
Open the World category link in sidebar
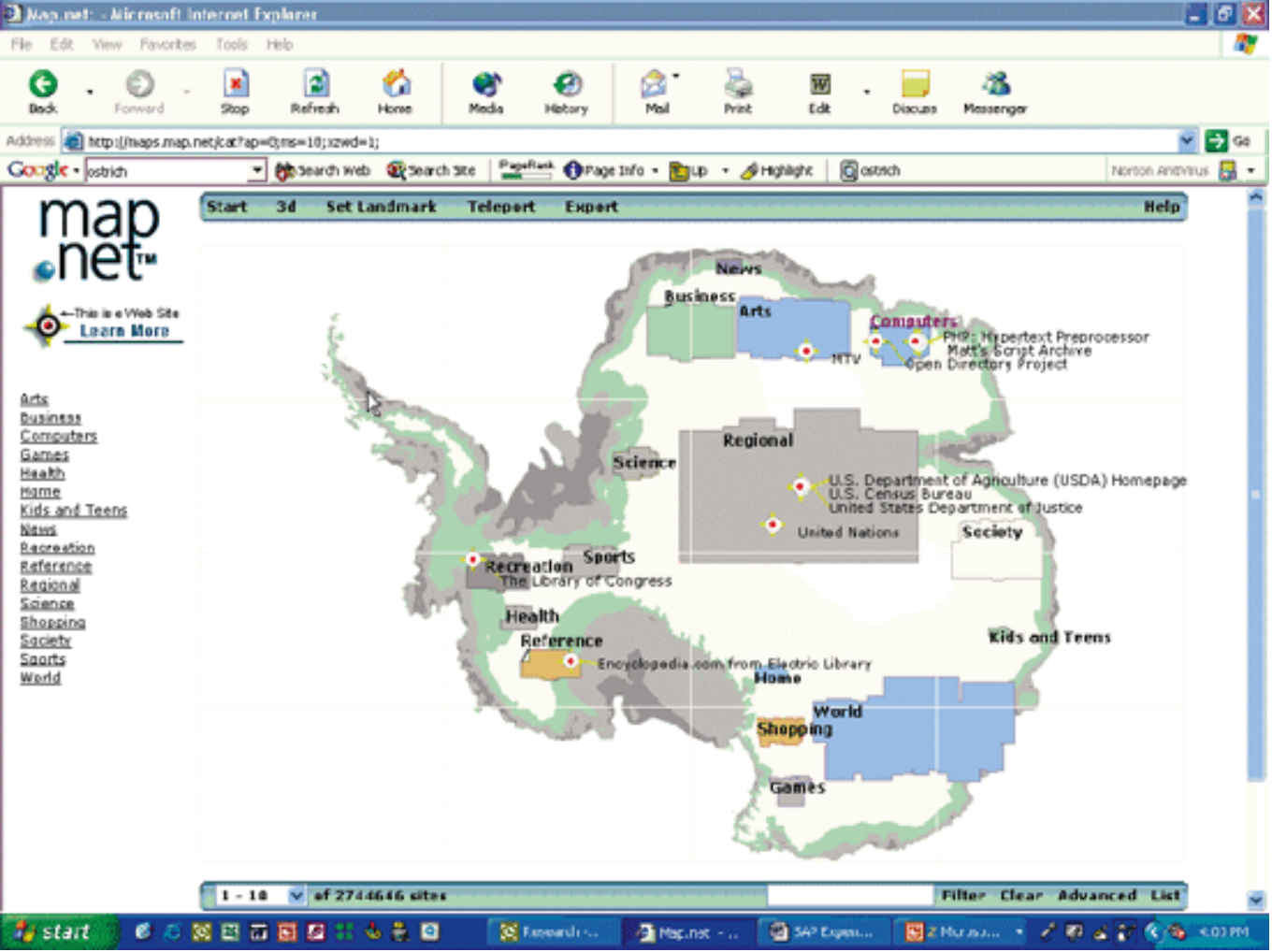[x=40, y=678]
